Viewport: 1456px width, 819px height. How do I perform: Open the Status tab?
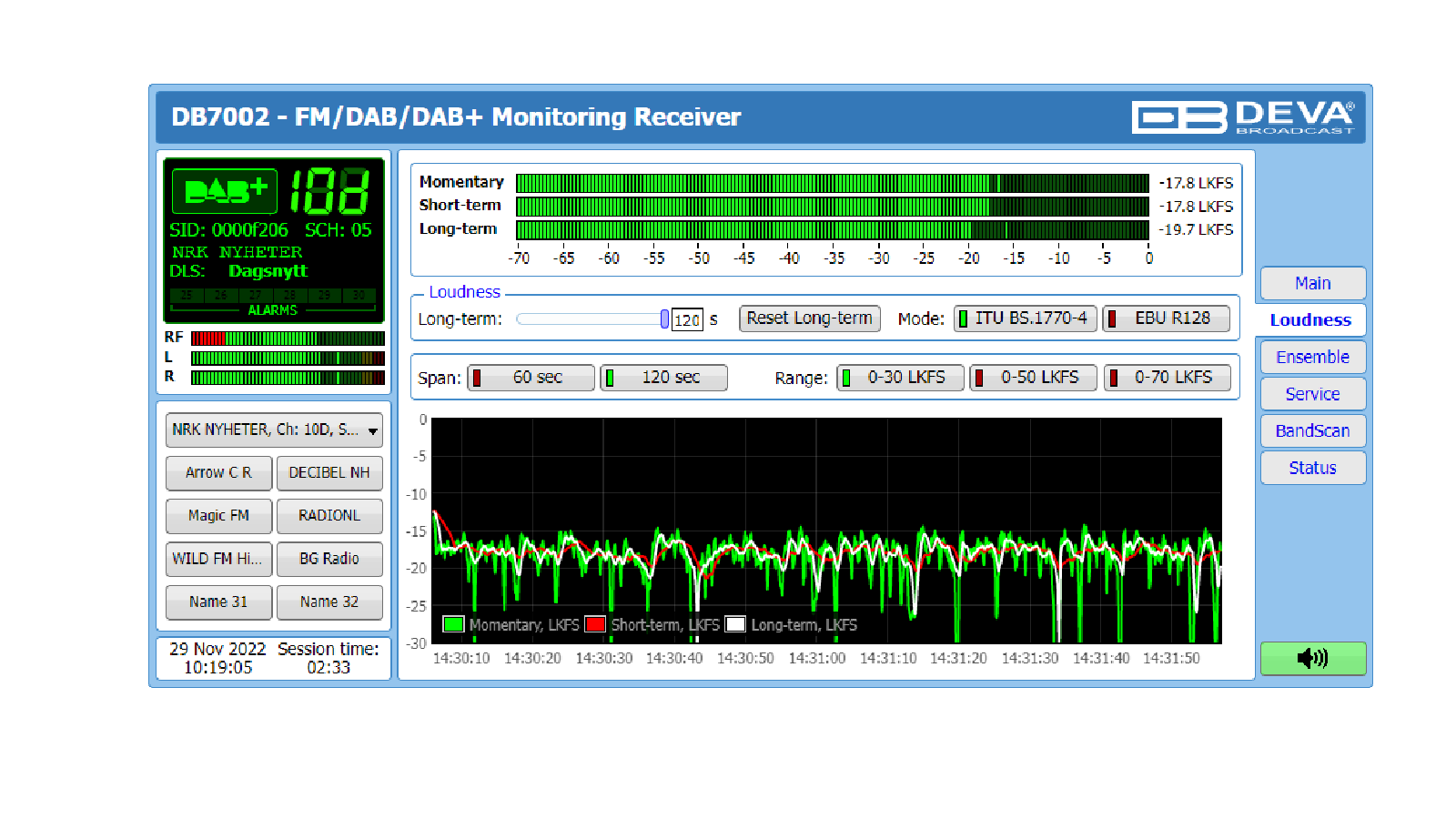[x=1312, y=468]
